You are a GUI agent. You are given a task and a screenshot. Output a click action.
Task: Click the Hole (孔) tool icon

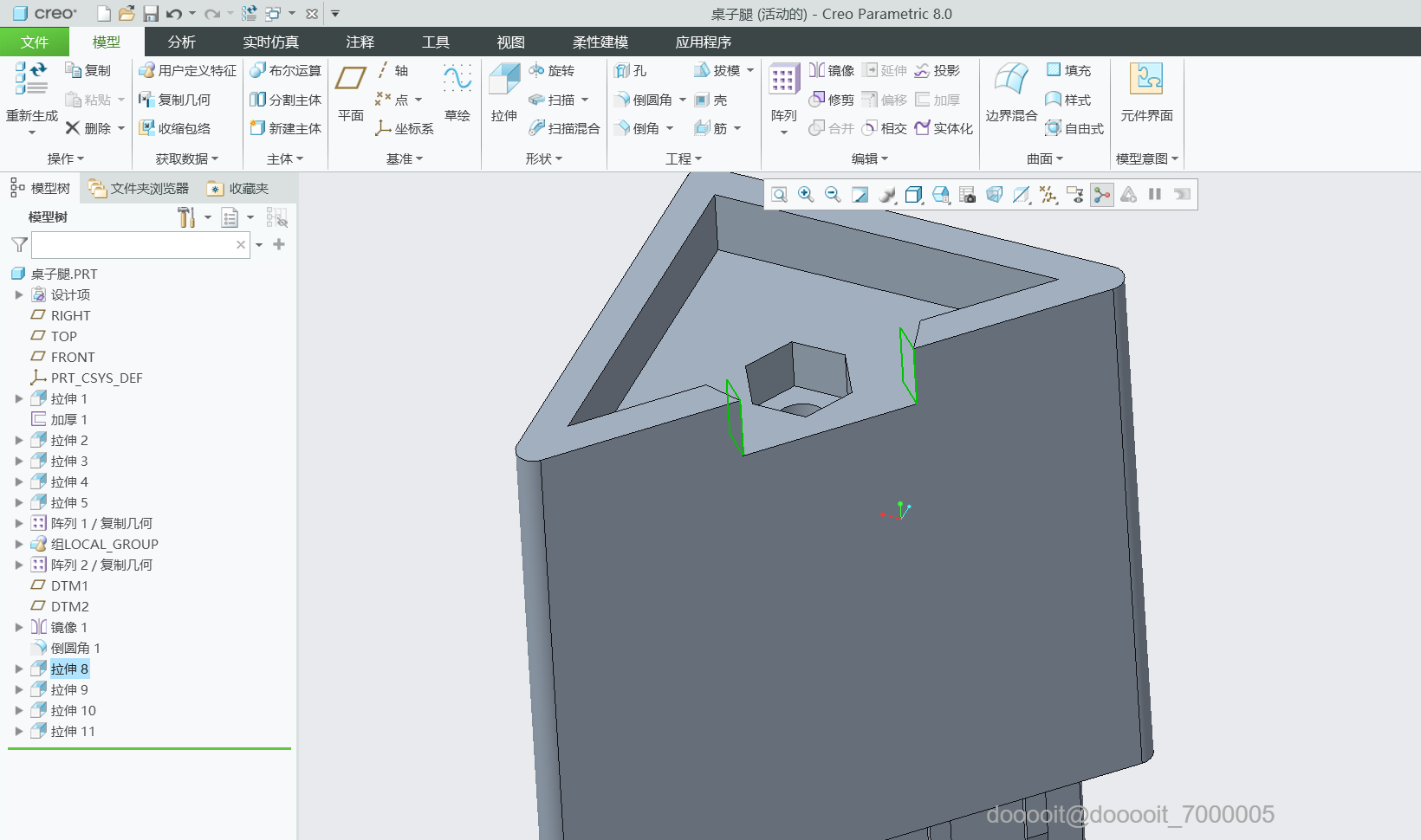(x=630, y=70)
